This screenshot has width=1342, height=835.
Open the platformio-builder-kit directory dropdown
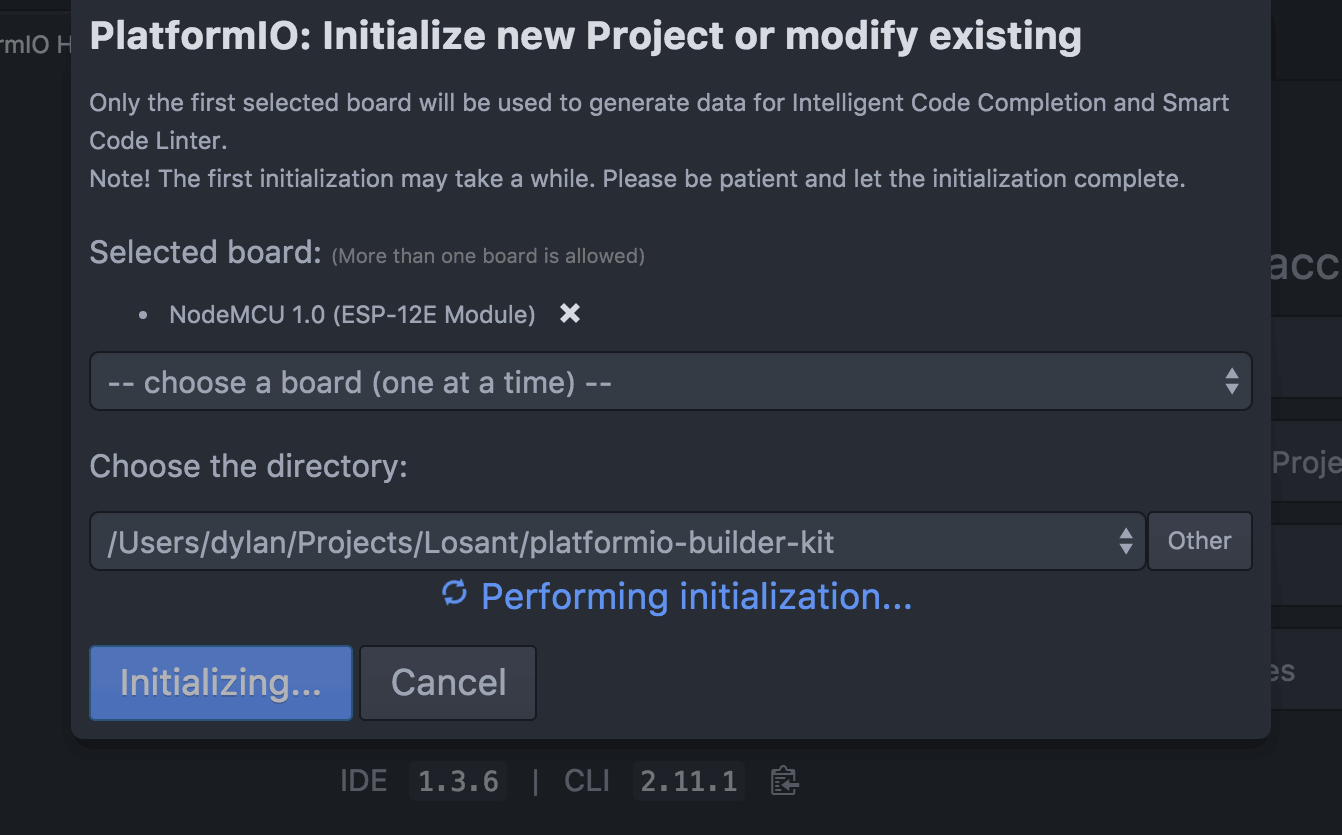[615, 541]
